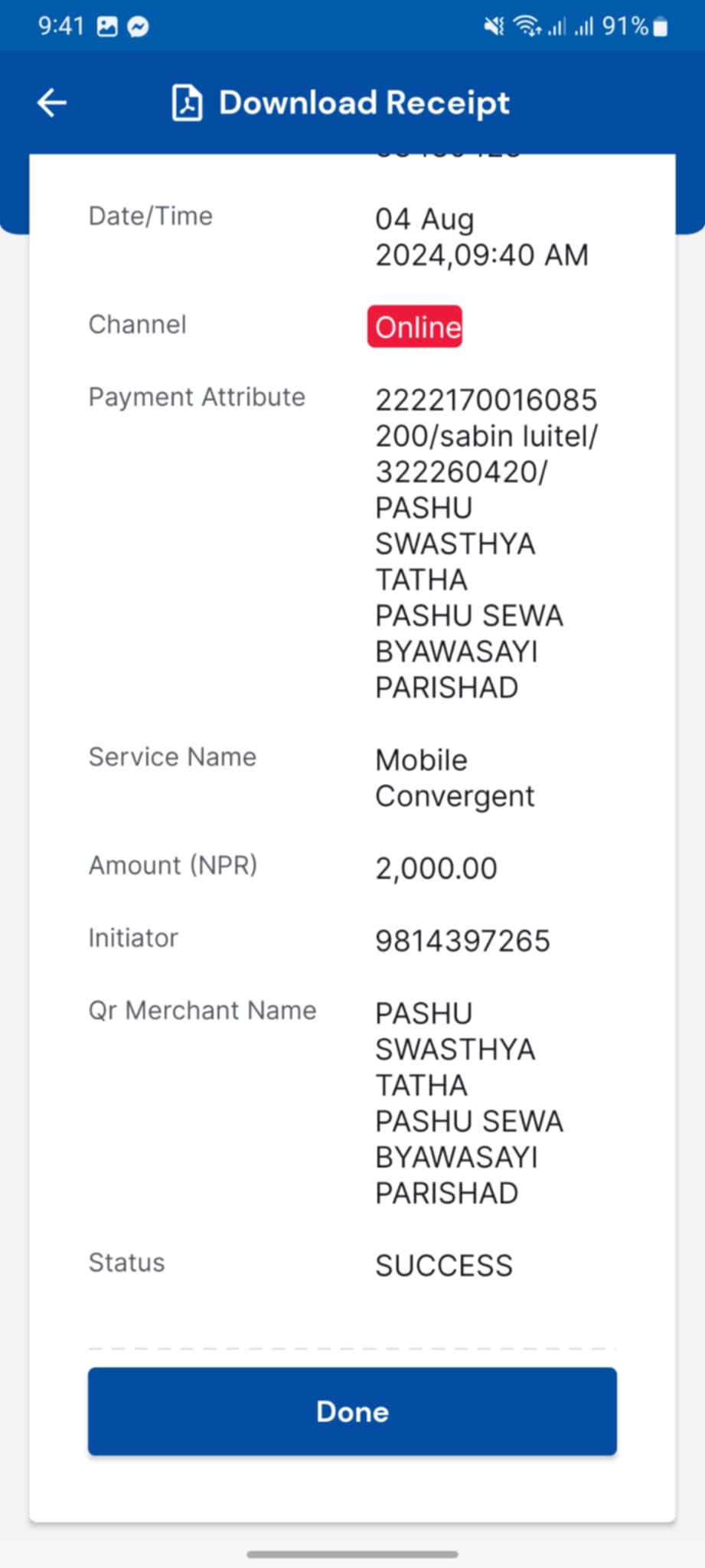
Task: Tap the Messenger notification icon in status bar
Action: [138, 28]
